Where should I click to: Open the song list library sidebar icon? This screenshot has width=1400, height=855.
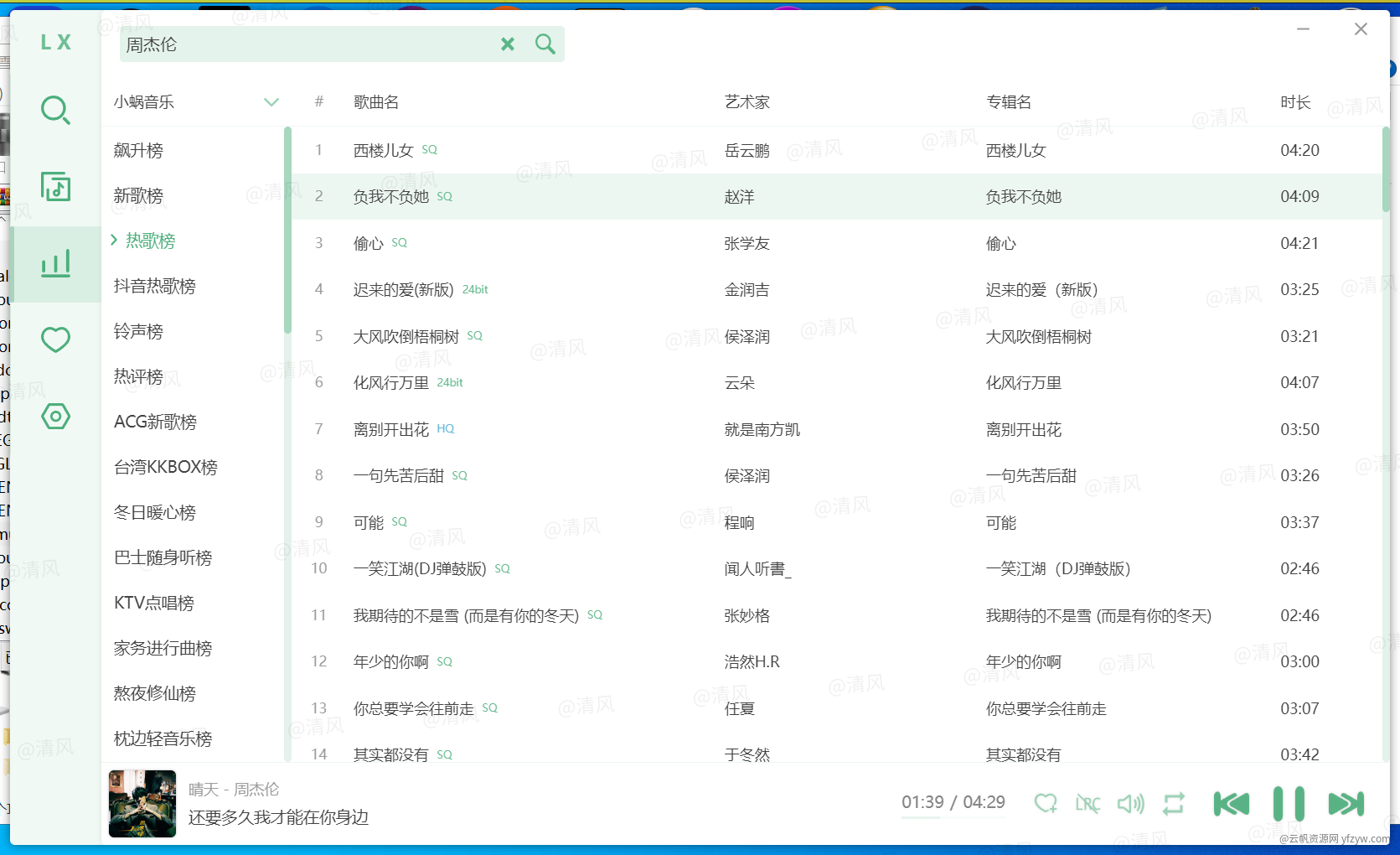click(55, 186)
